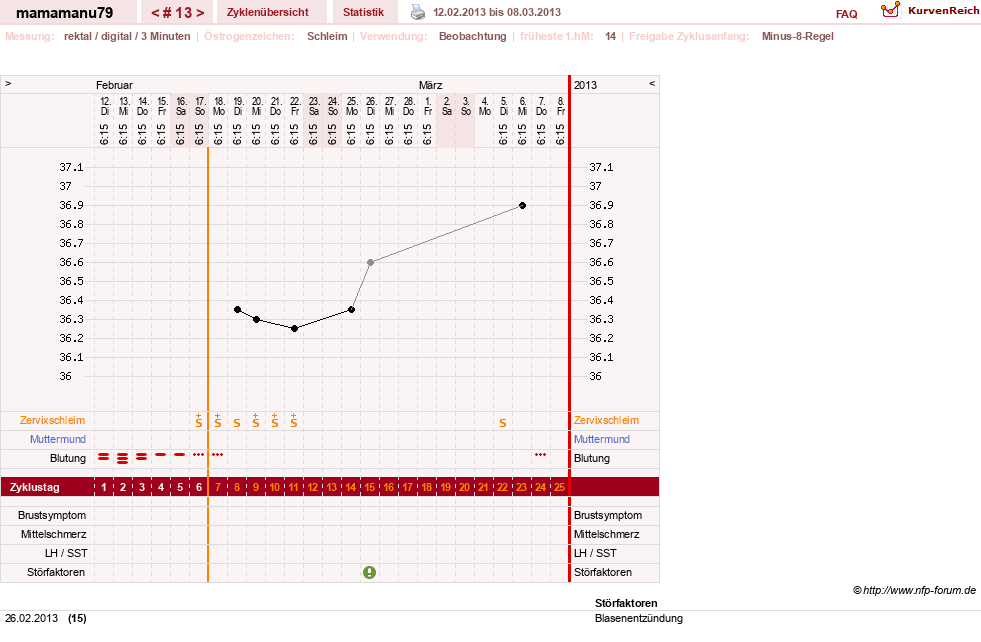Select the temperature point on 20. Mi

[x=257, y=319]
